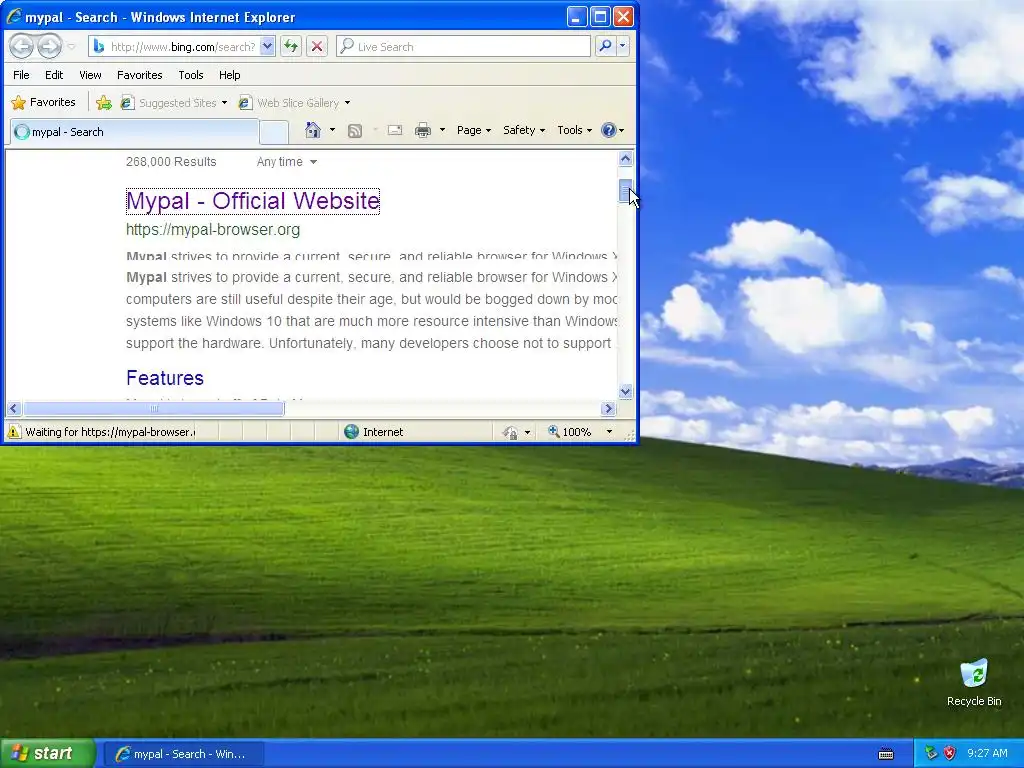Click the Internet Explorer title bar icon
Viewport: 1024px width, 768px height.
pyautogui.click(x=13, y=16)
